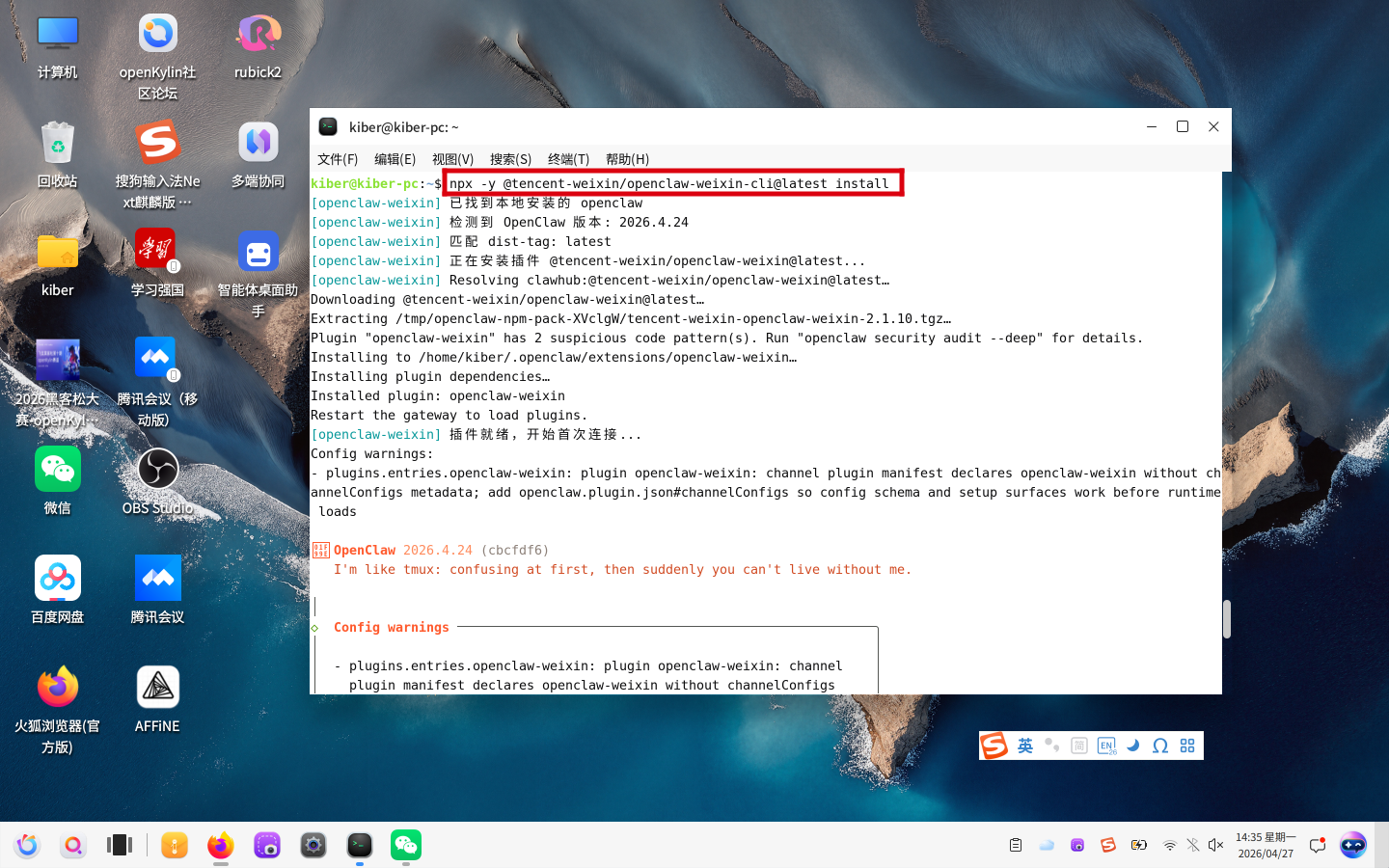Image resolution: width=1389 pixels, height=868 pixels.
Task: Select the OBS Studio desktop icon
Action: tap(158, 470)
